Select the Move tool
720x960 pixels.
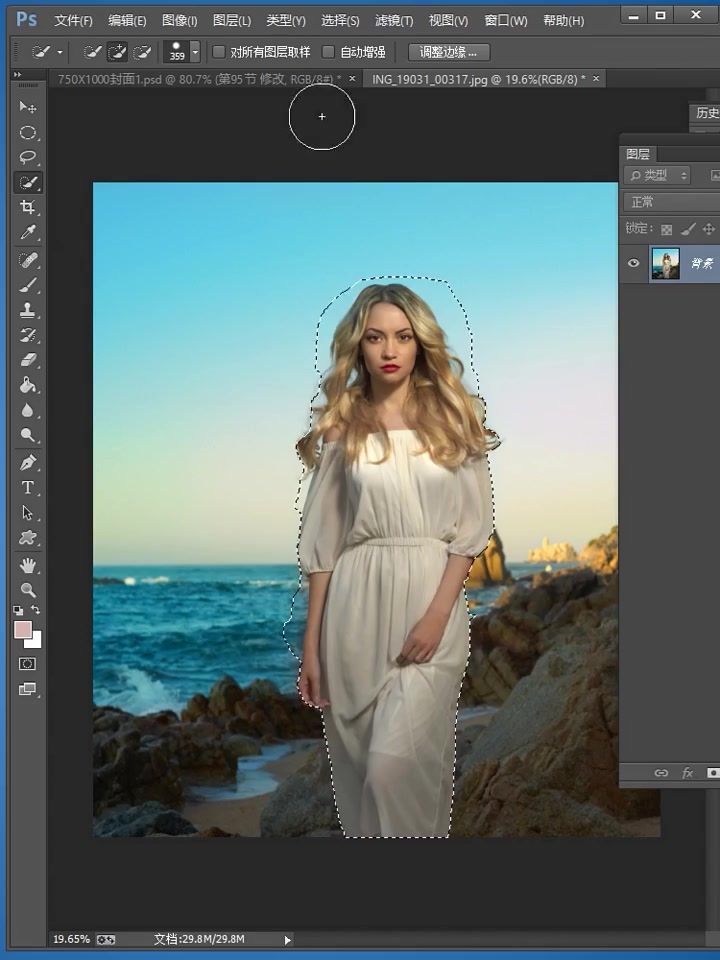(28, 107)
